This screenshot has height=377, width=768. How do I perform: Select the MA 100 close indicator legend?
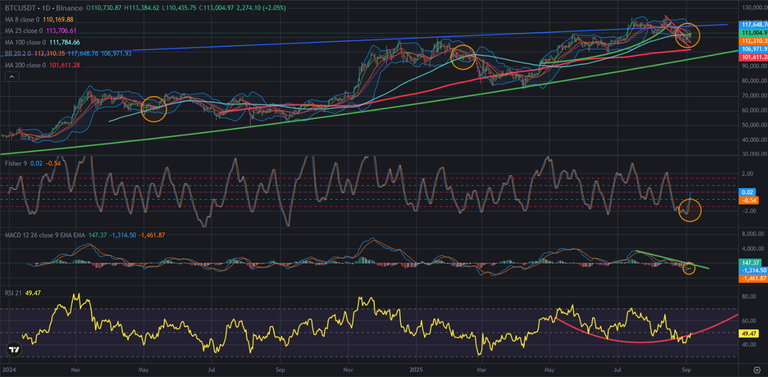coord(24,42)
